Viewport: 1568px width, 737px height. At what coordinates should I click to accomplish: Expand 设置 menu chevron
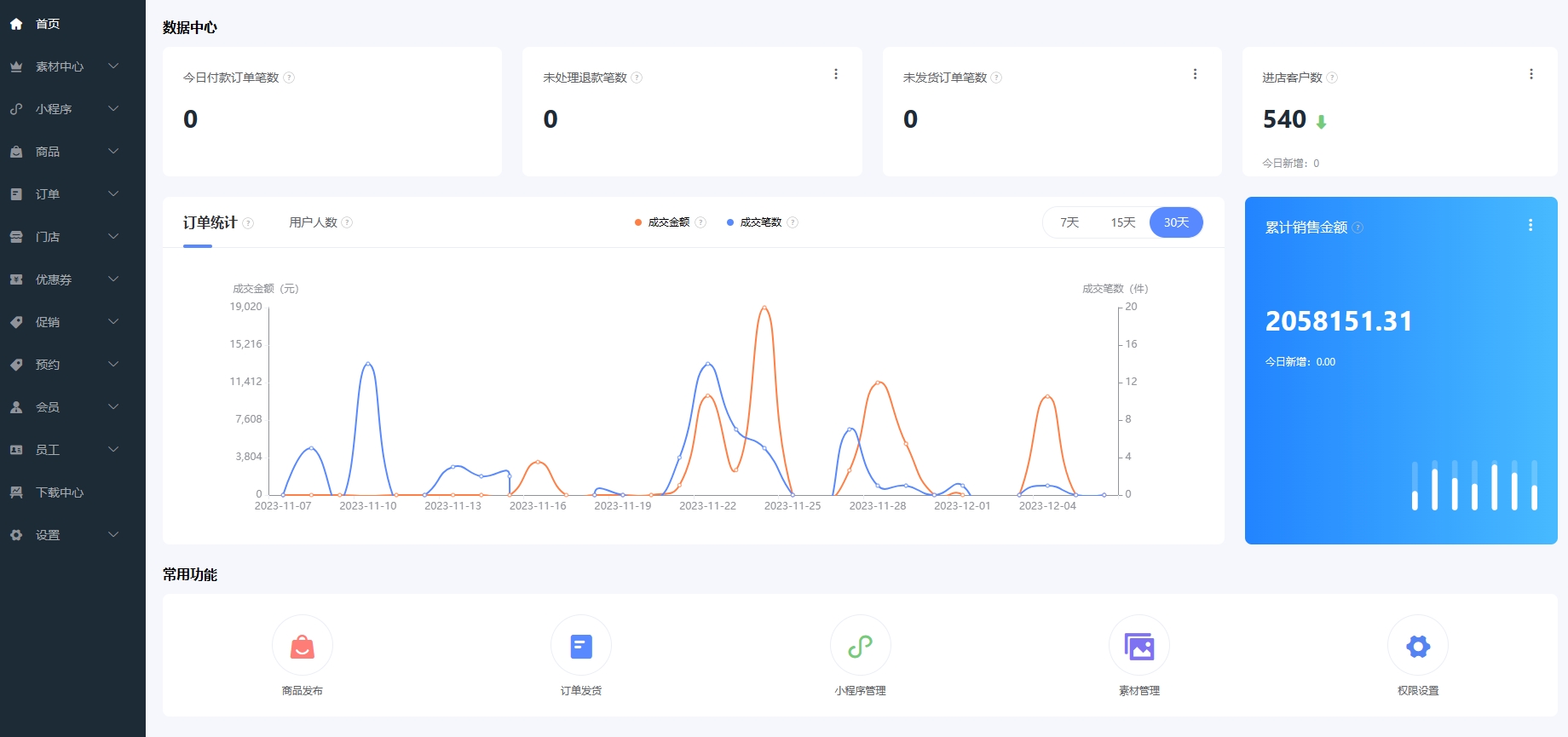113,535
